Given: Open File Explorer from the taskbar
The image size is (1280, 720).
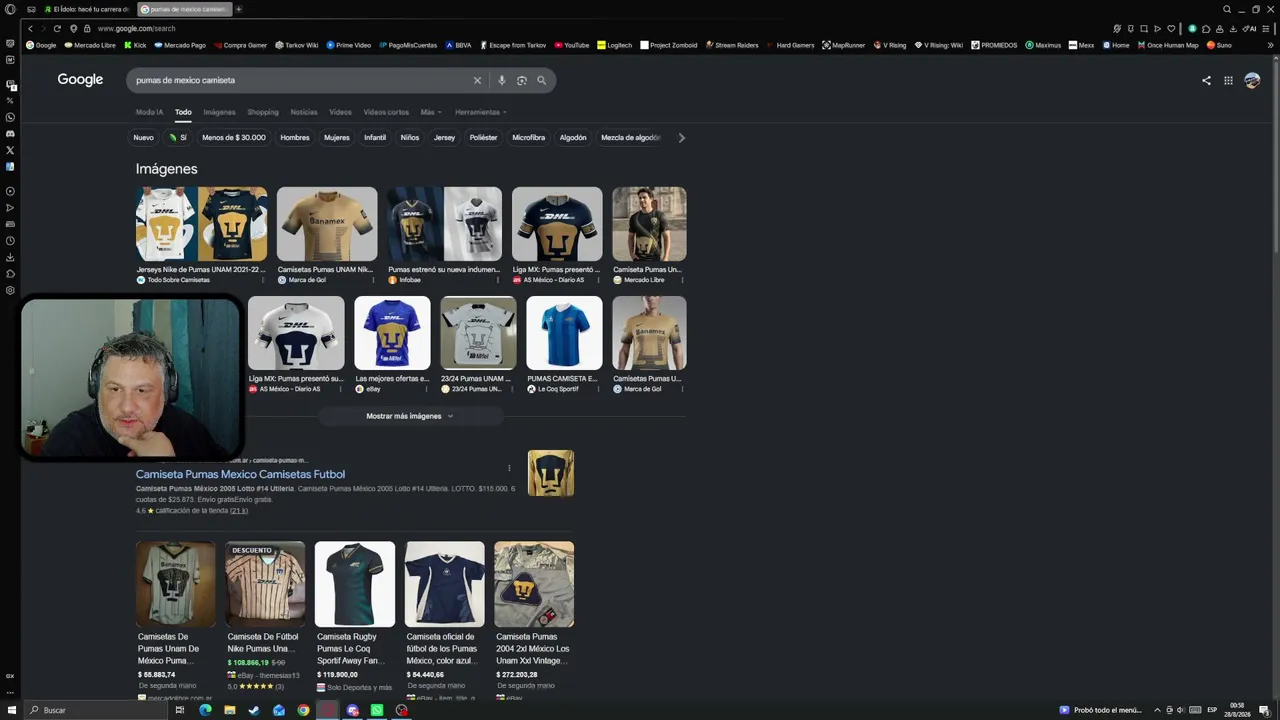Looking at the screenshot, I should tap(230, 710).
